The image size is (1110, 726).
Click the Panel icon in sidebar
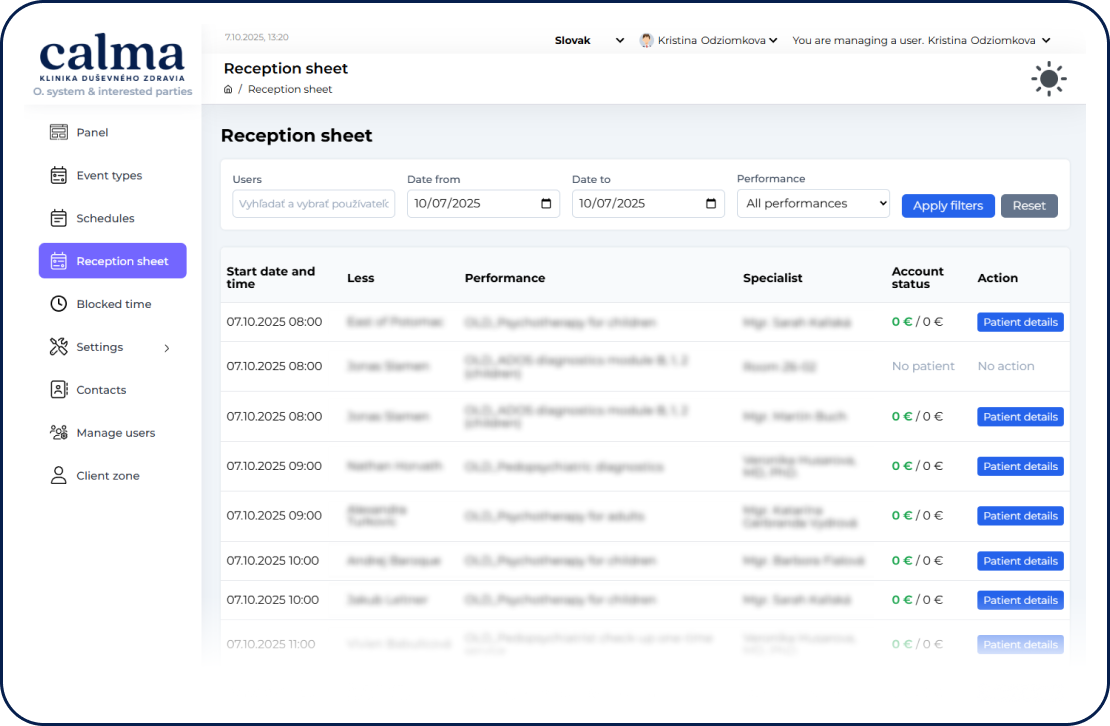pyautogui.click(x=59, y=132)
